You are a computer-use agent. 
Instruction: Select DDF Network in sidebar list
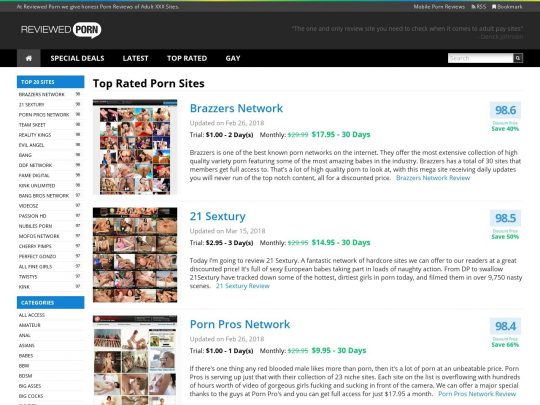pos(35,165)
